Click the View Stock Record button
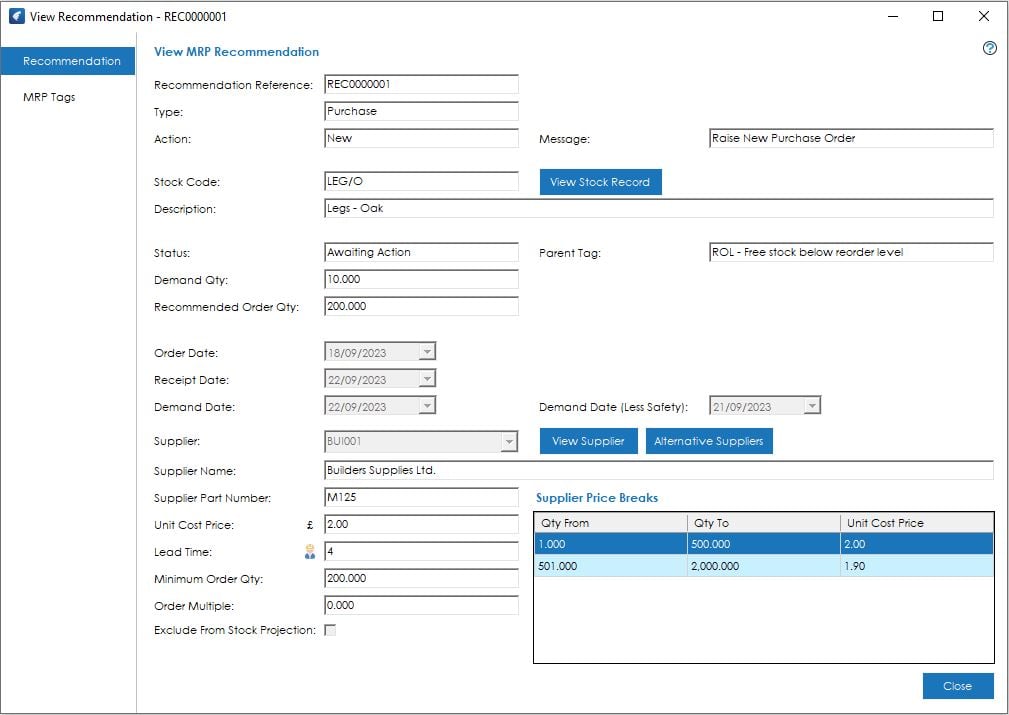 click(x=599, y=182)
